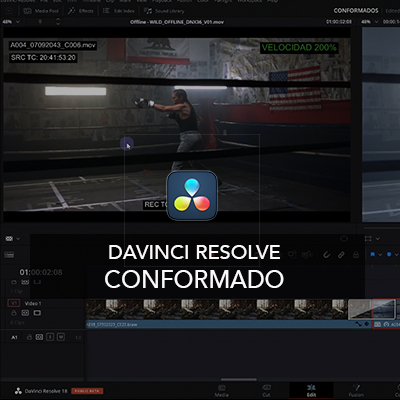The image size is (400, 400).
Task: Add a blue marker to the timeline
Action: [389, 255]
